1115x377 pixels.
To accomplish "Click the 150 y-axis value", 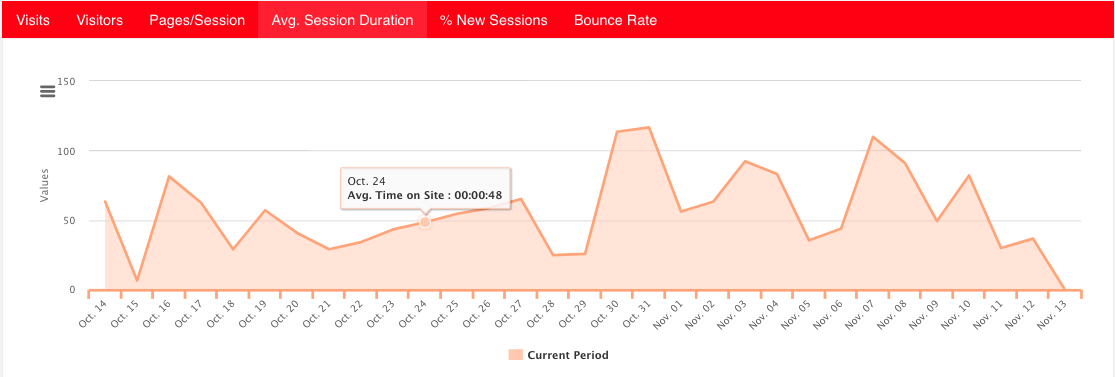I will click(x=67, y=81).
